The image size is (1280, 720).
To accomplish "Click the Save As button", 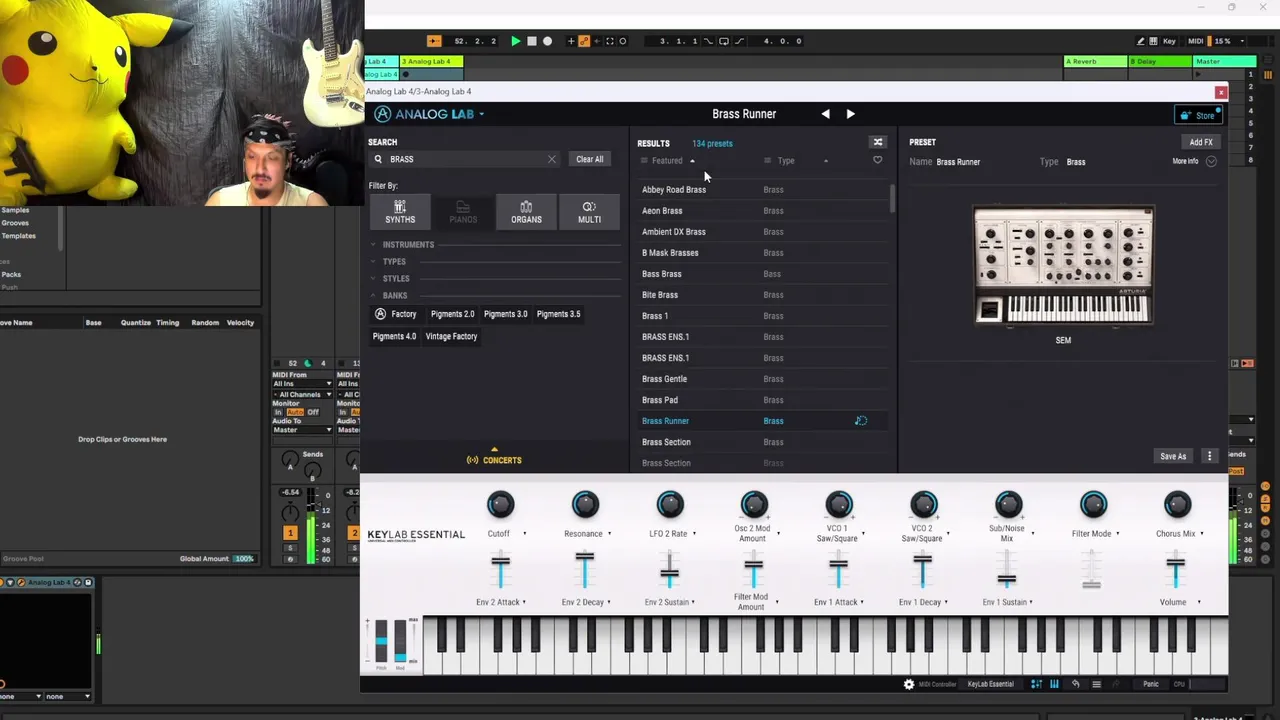I will (x=1172, y=457).
